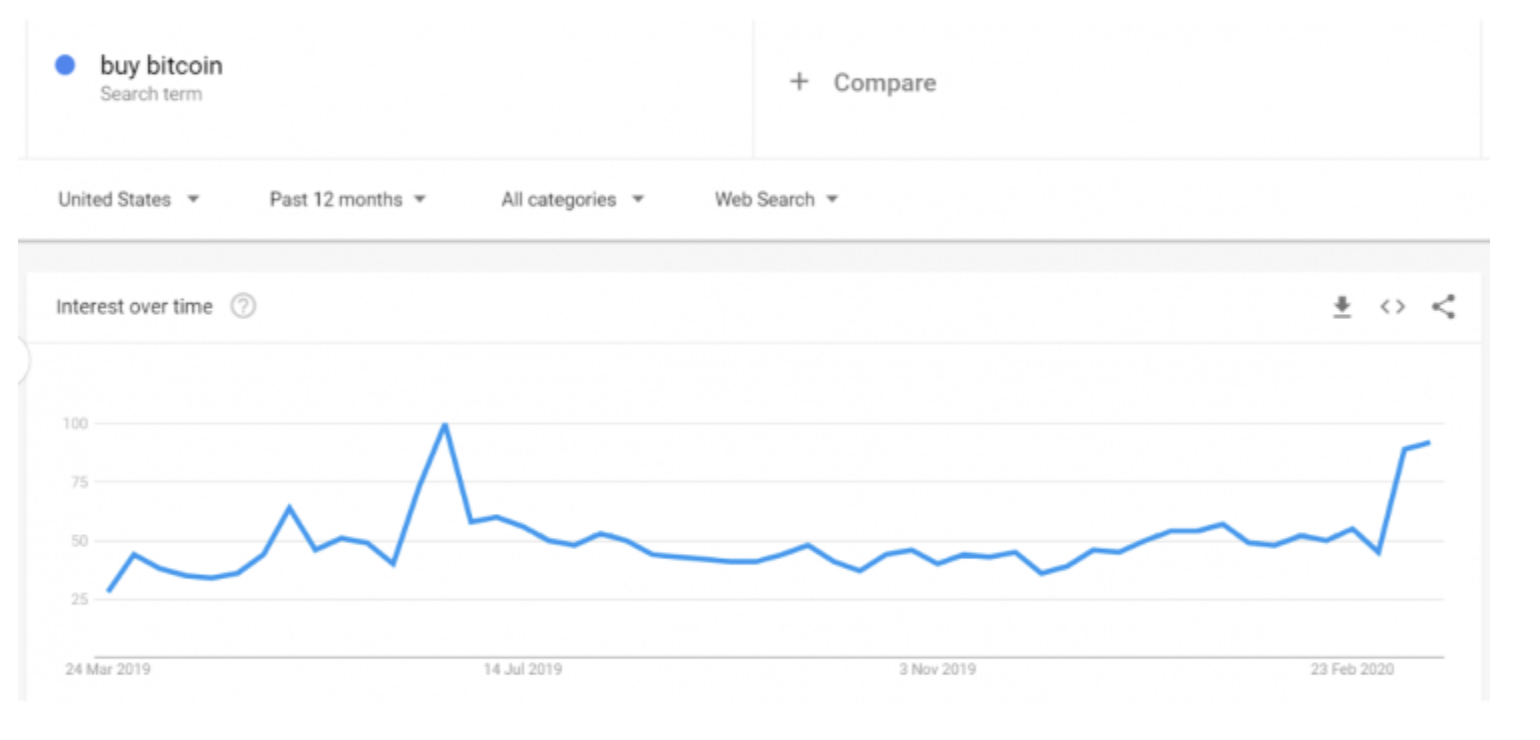The height and width of the screenshot is (740, 1540).
Task: Download the interest over time data as CSV
Action: pyautogui.click(x=1344, y=307)
